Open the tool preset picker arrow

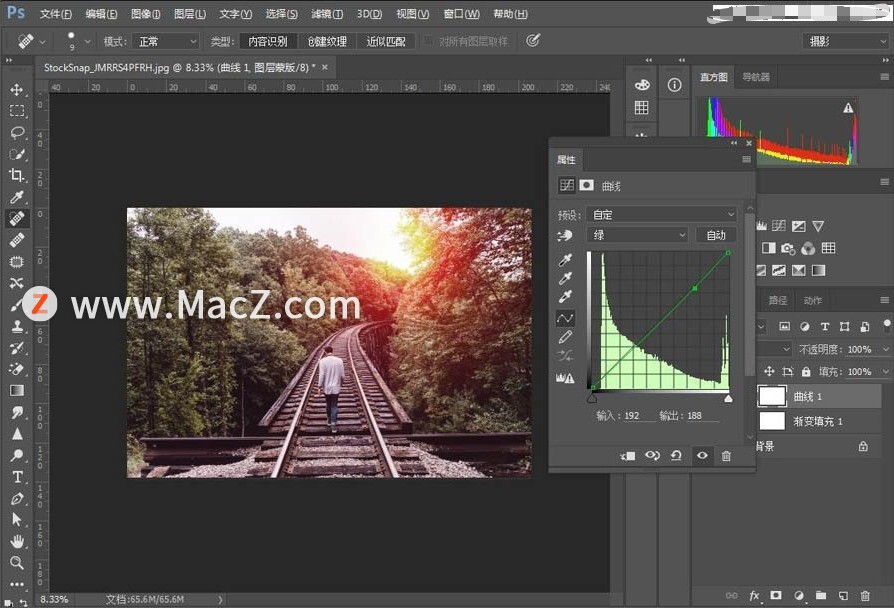coord(42,42)
